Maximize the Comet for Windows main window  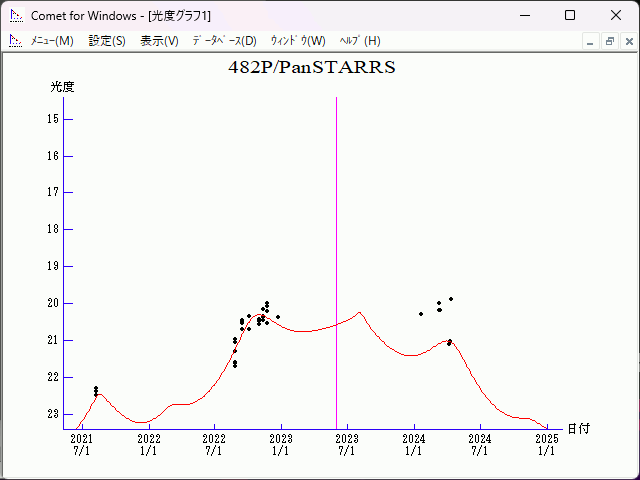(x=570, y=16)
